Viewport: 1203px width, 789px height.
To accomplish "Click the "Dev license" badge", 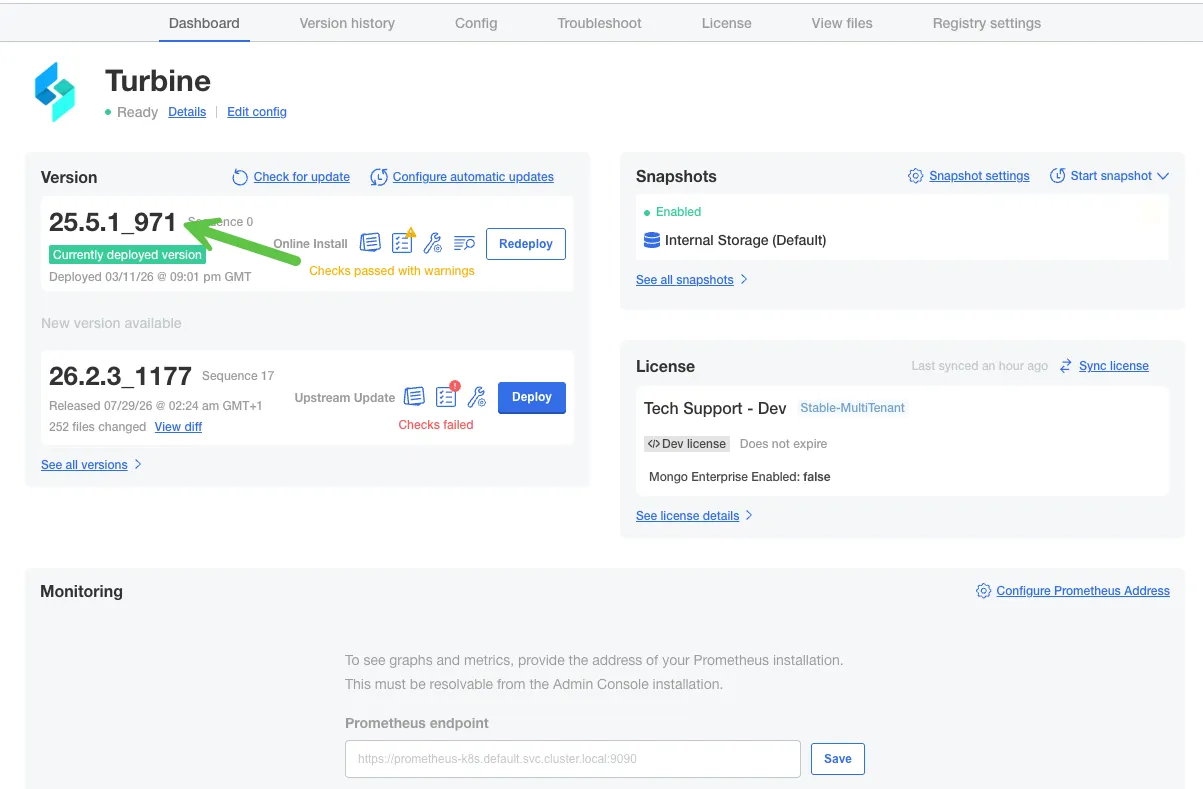I will (687, 444).
